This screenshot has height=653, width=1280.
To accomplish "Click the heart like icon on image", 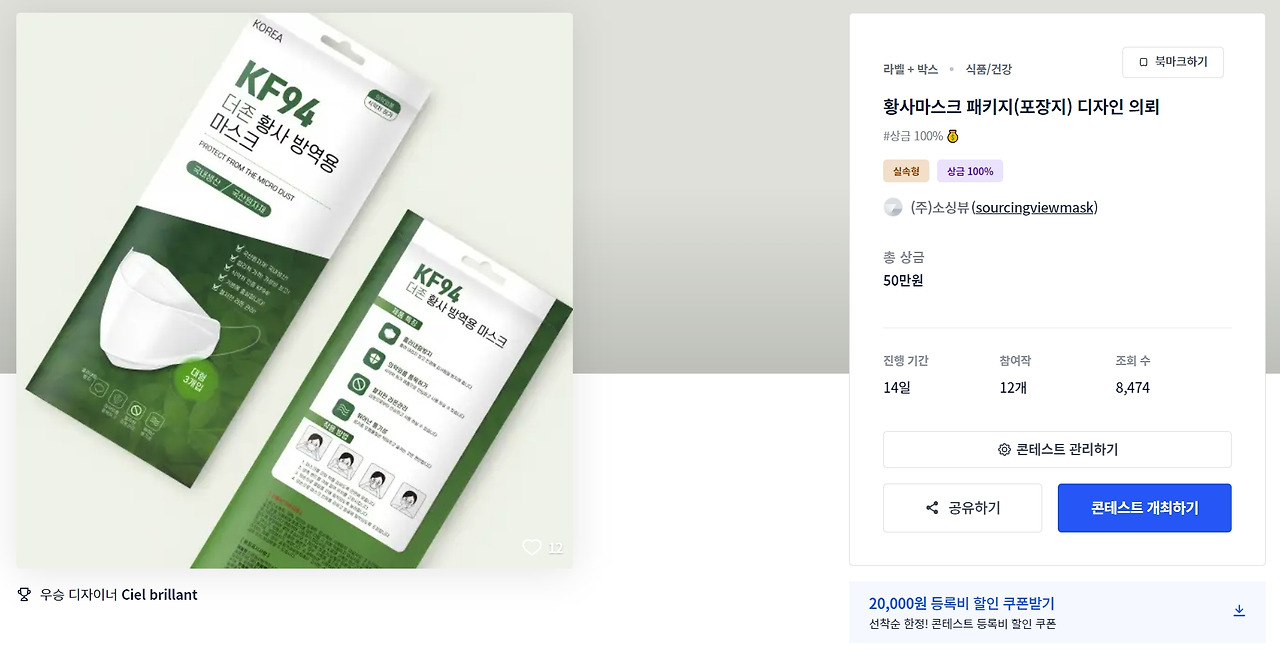I will coord(532,547).
